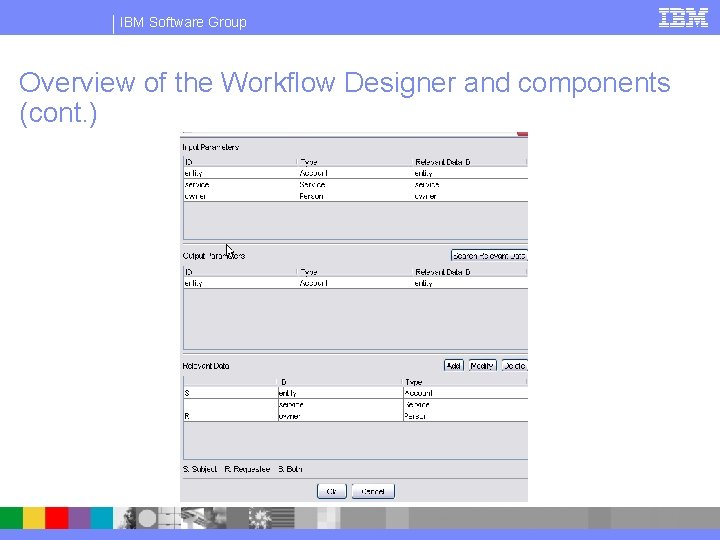Select the entity ID cell in Input Parameters
The height and width of the screenshot is (540, 720).
click(x=240, y=173)
